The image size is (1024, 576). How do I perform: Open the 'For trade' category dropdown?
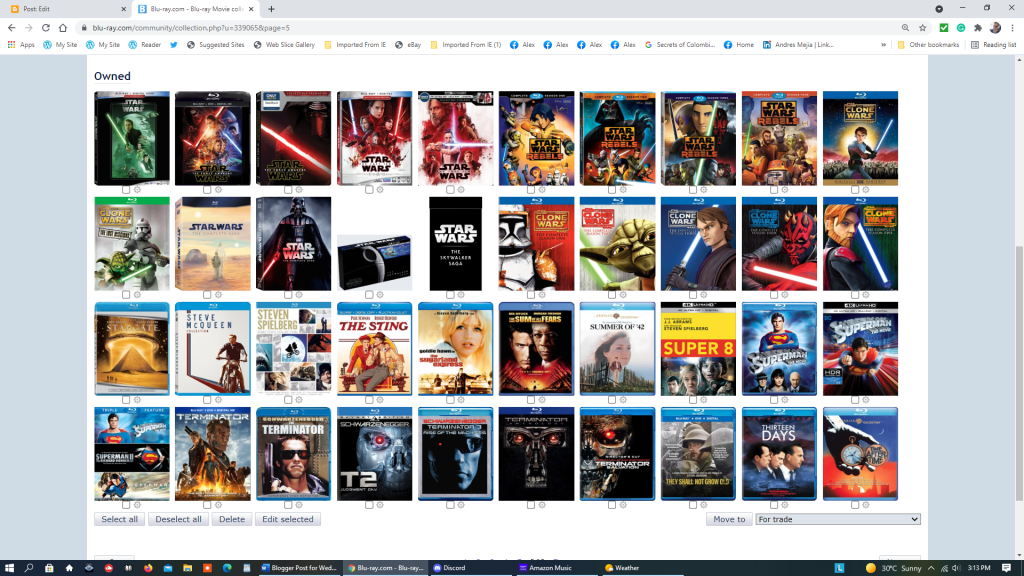click(x=837, y=519)
